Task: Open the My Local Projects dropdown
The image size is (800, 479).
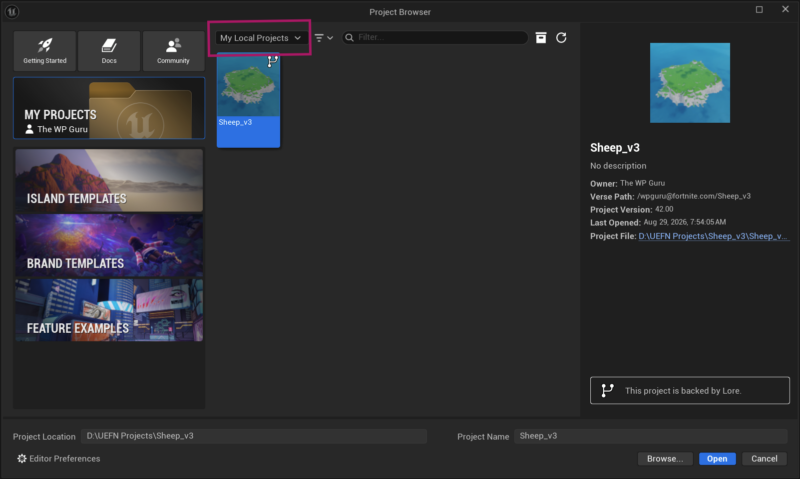Action: (x=260, y=38)
